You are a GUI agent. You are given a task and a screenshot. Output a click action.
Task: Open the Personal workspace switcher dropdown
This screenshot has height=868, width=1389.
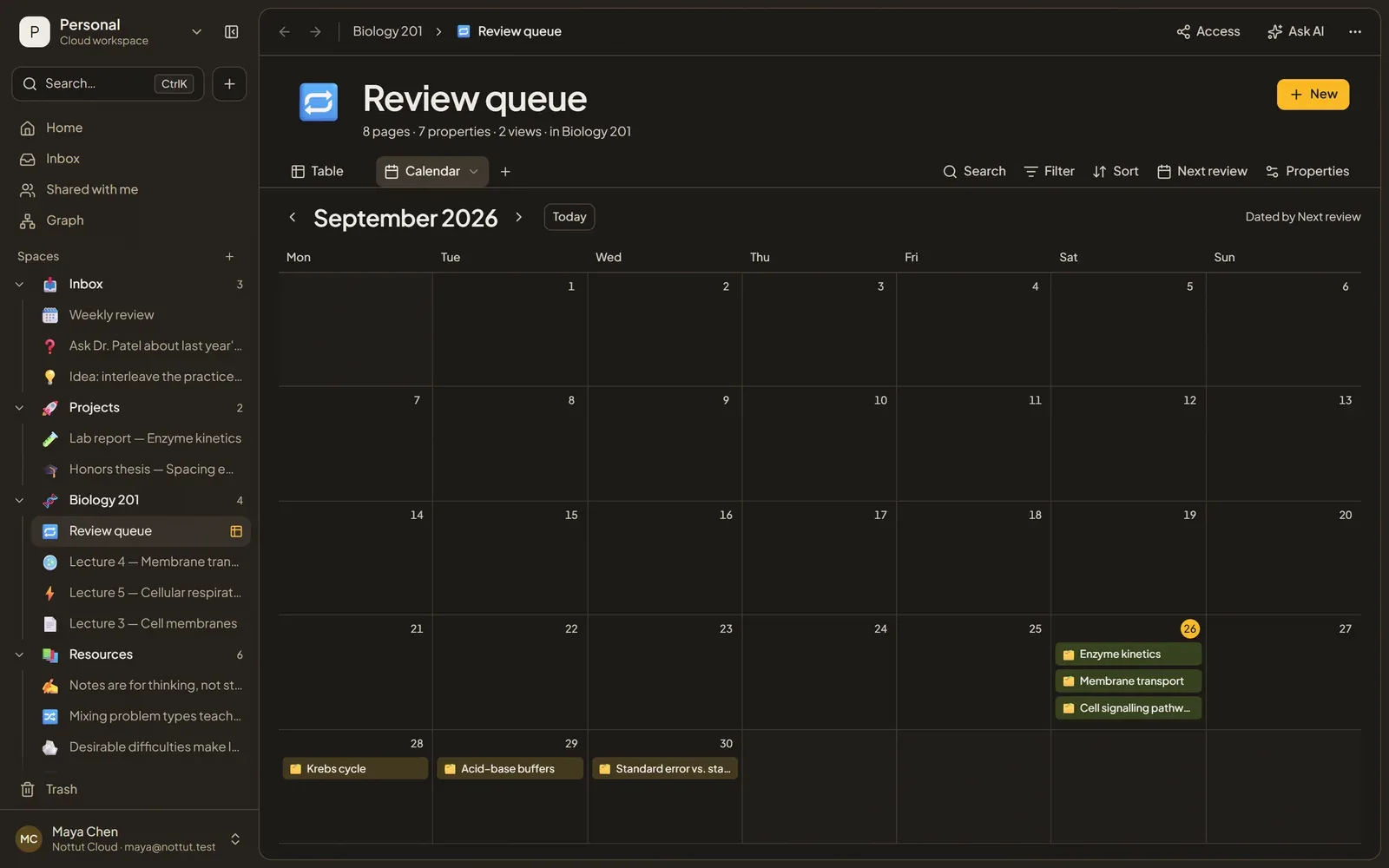[197, 32]
